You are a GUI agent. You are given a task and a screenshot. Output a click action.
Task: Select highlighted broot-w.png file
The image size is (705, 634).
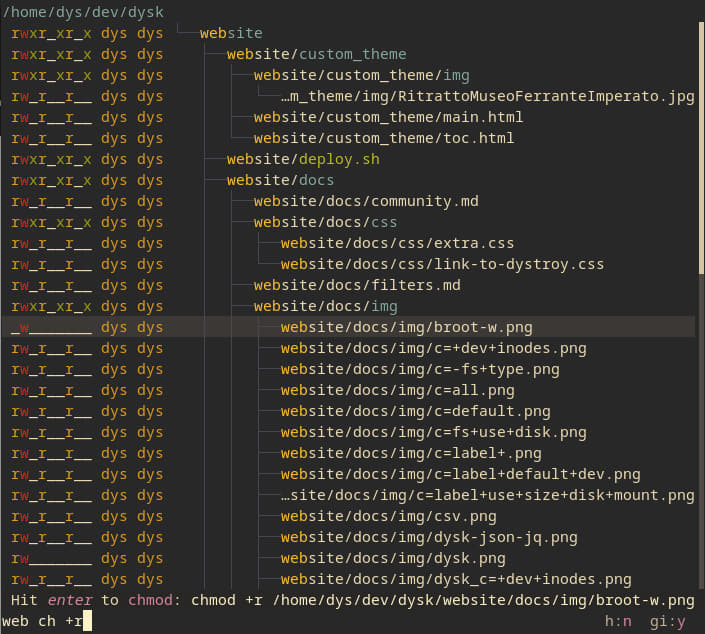[x=406, y=327]
